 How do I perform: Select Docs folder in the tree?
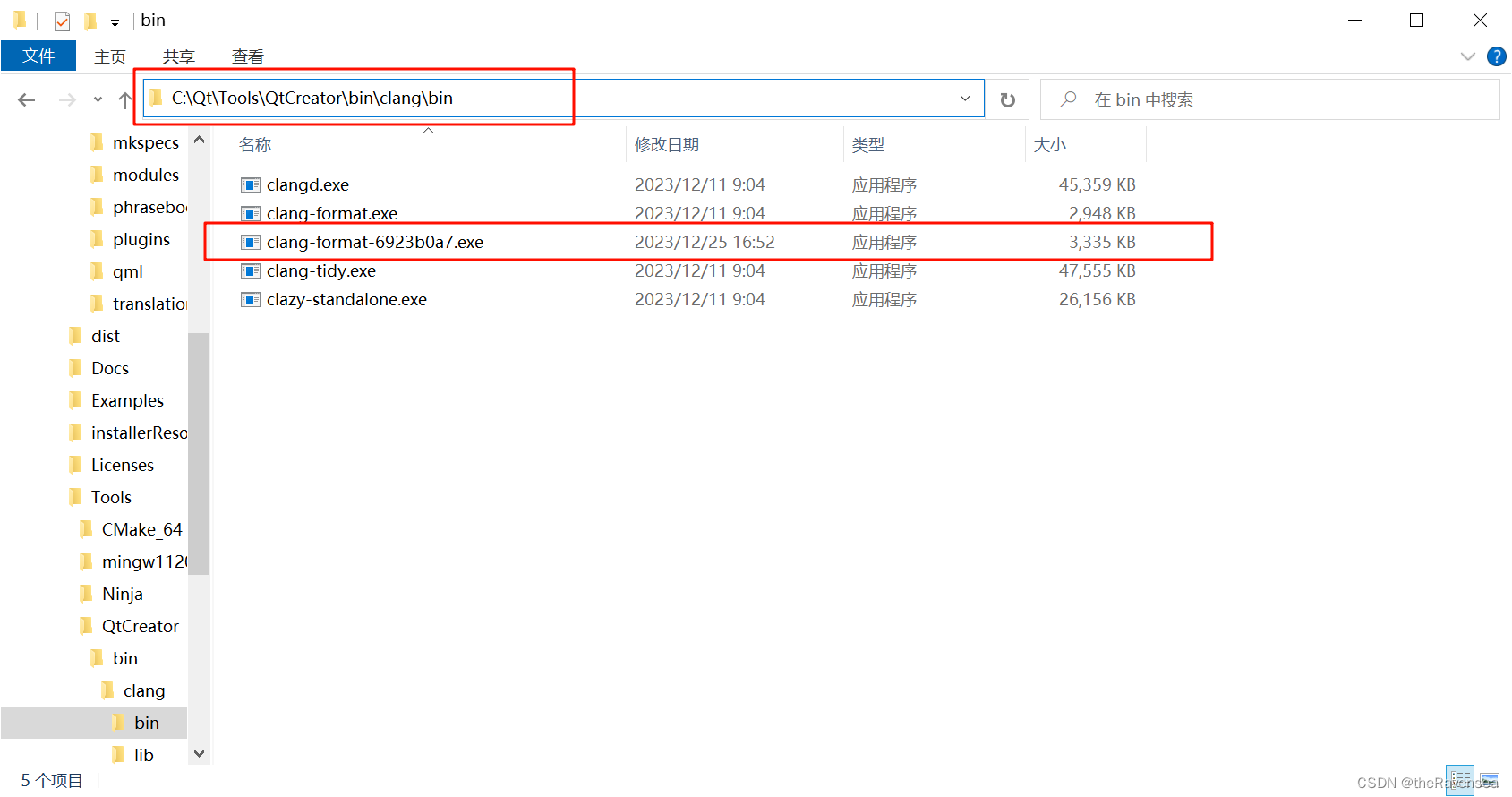110,368
